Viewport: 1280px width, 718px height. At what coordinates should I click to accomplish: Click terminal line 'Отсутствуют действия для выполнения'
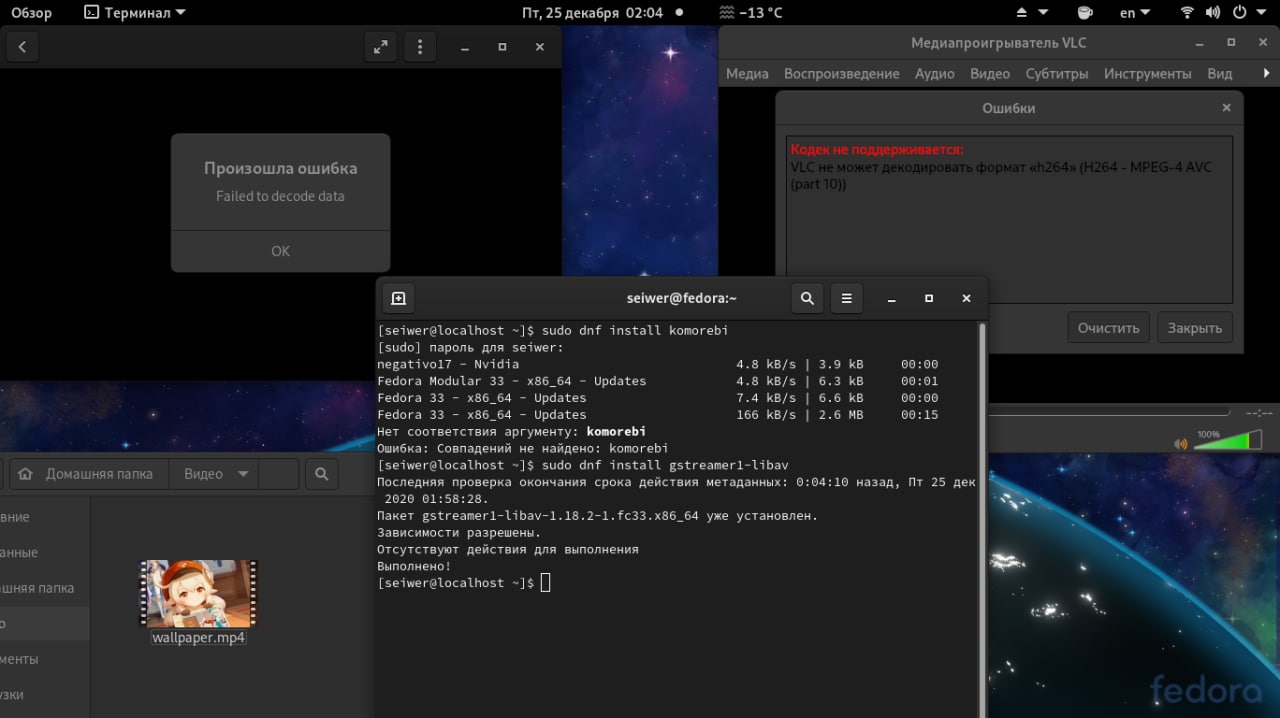coord(507,549)
